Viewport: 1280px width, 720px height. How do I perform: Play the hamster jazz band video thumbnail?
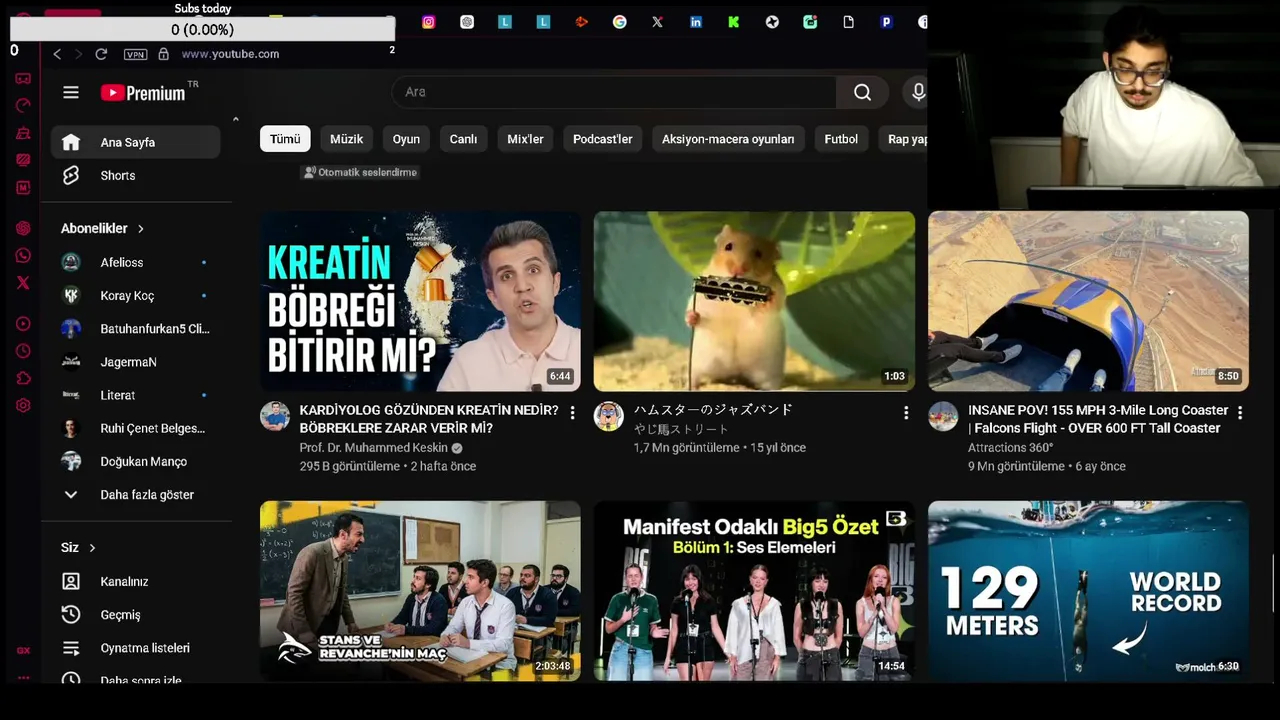point(754,301)
